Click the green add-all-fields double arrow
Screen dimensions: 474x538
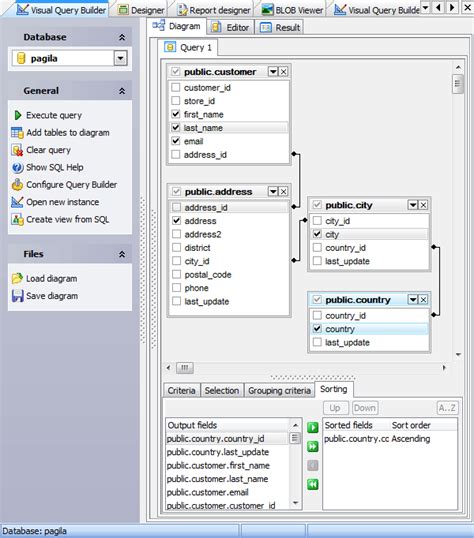tap(313, 446)
